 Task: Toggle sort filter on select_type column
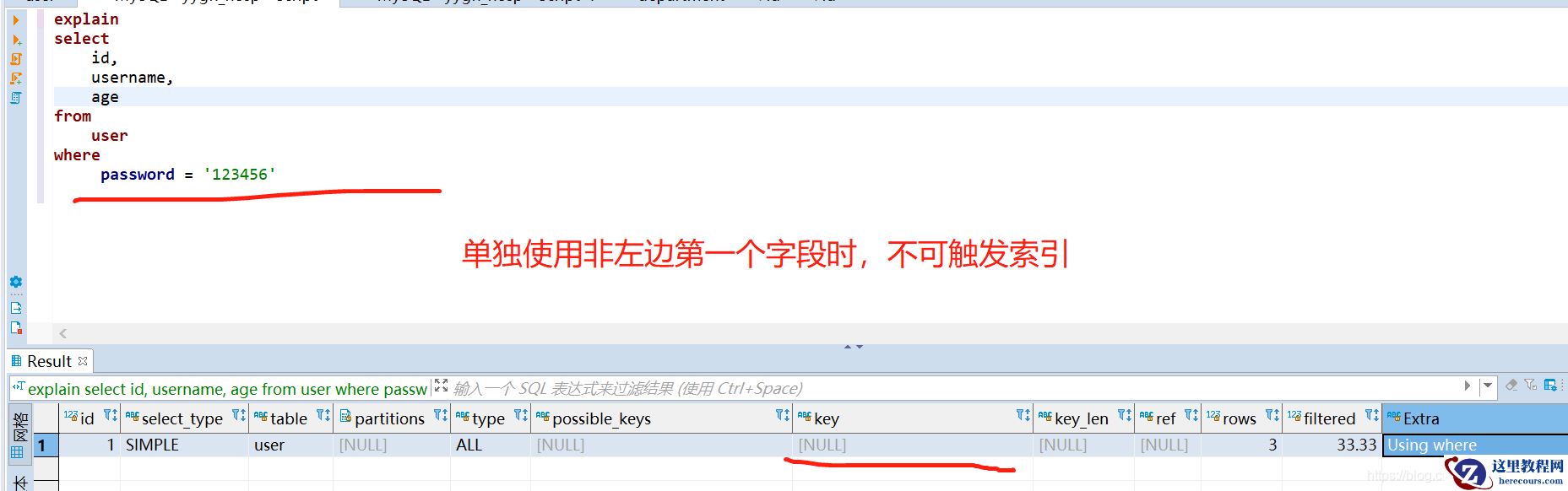click(239, 416)
